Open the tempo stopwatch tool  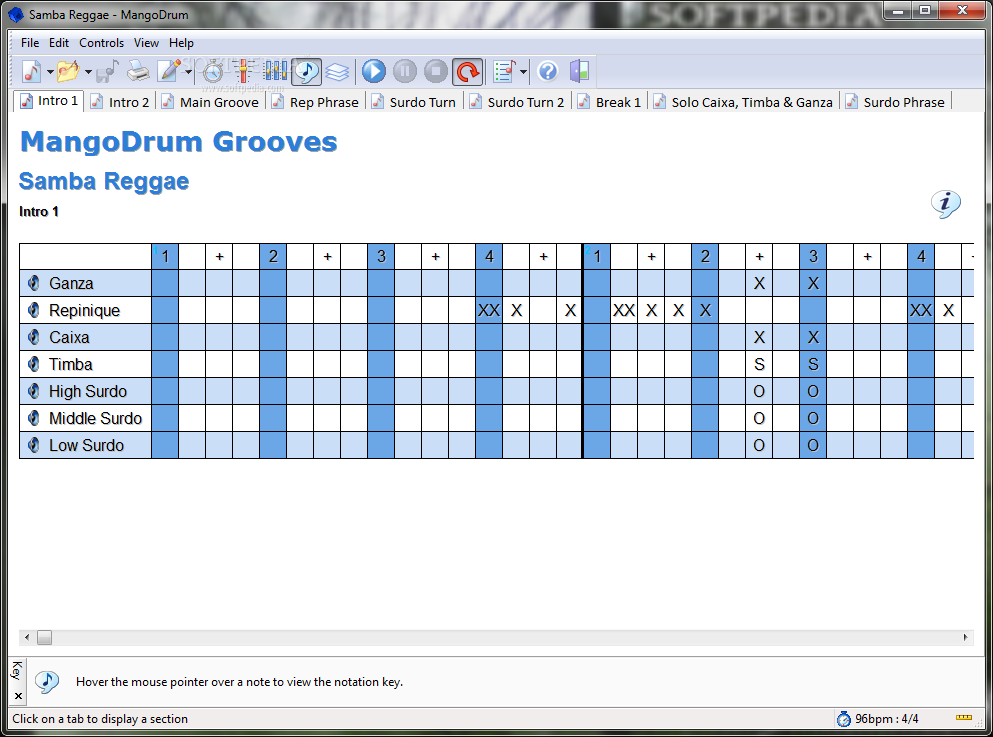click(213, 72)
